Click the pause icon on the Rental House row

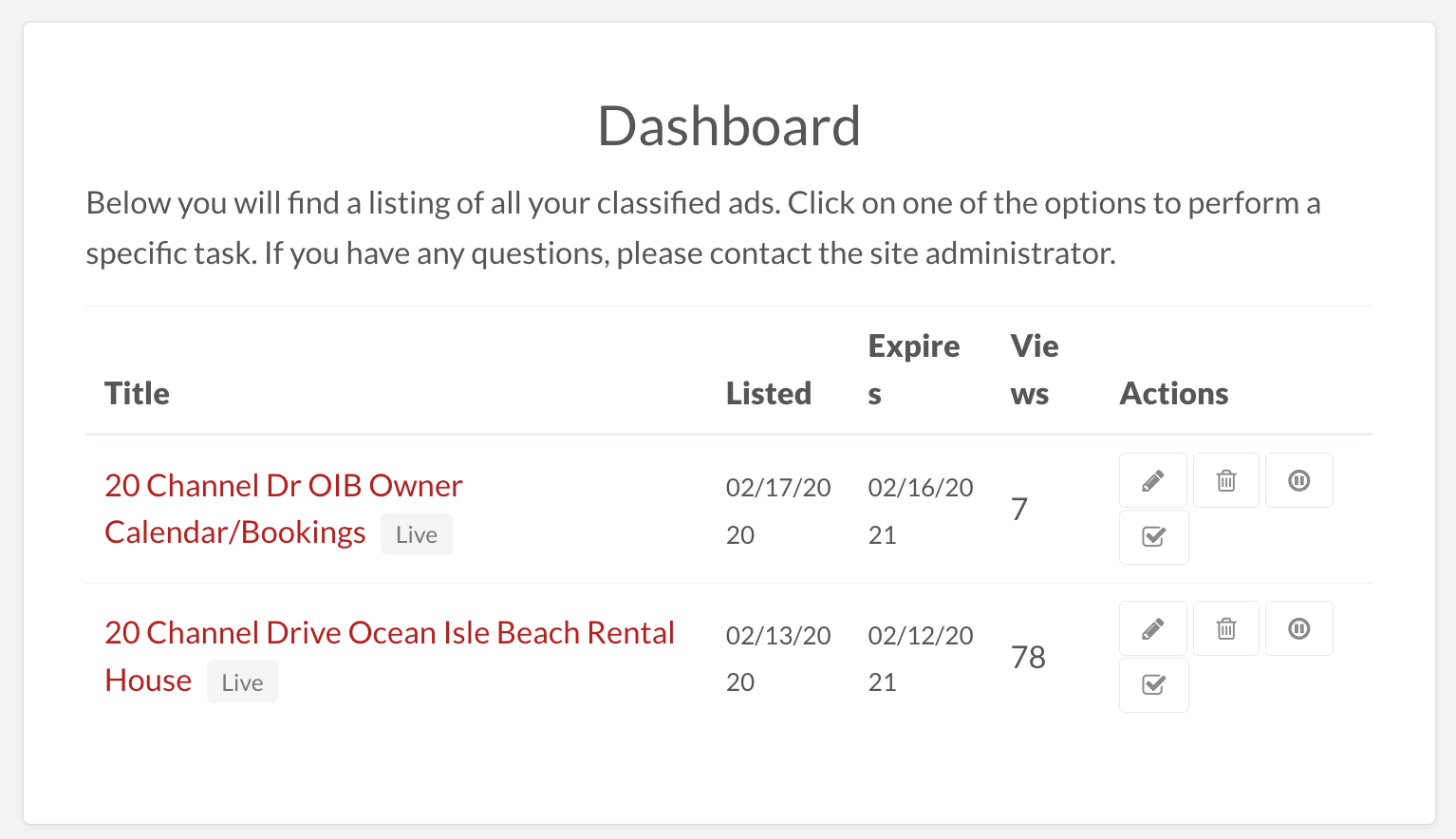point(1298,628)
